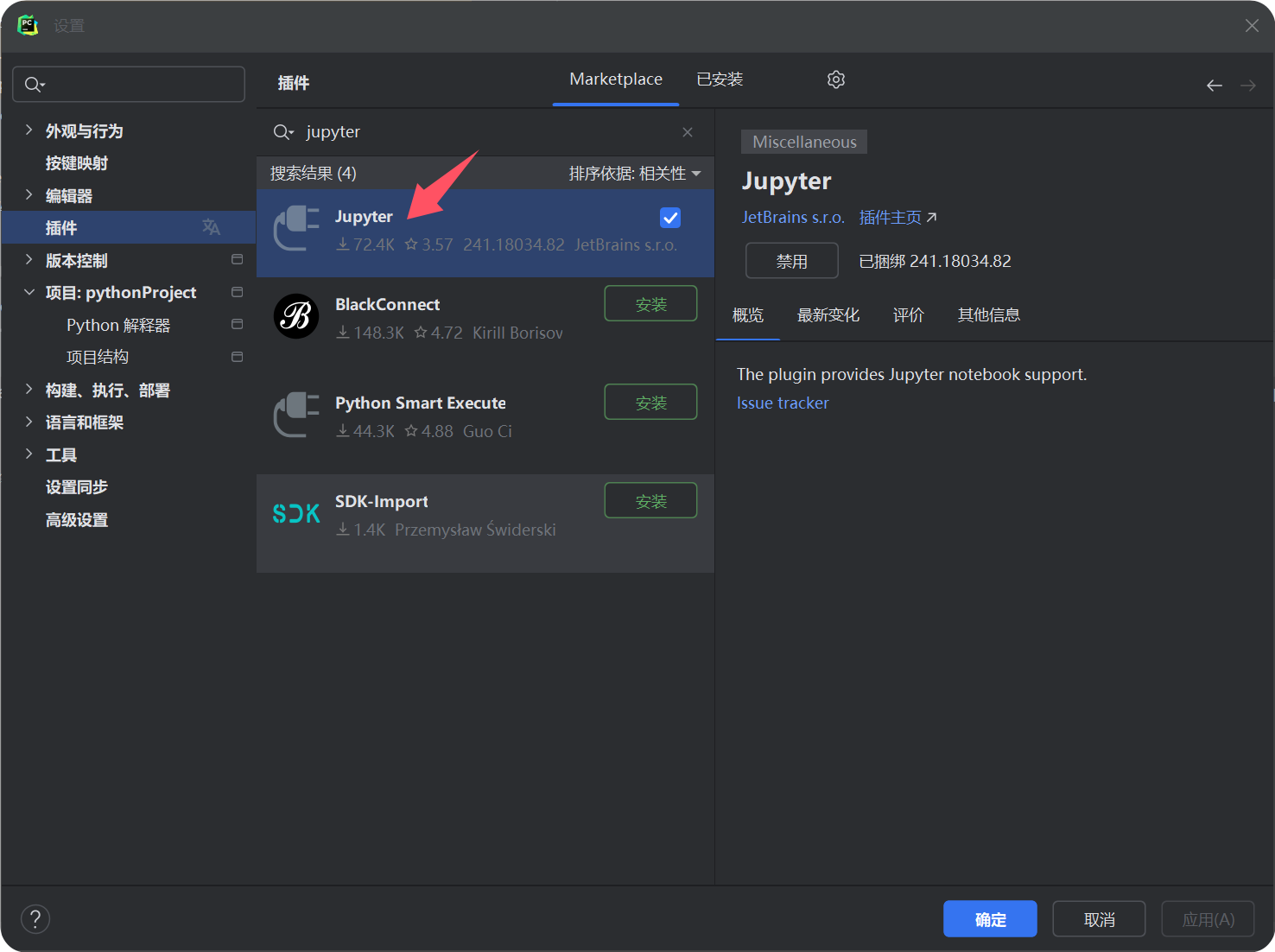Confirm with the 确定 button
1275x952 pixels.
click(990, 919)
